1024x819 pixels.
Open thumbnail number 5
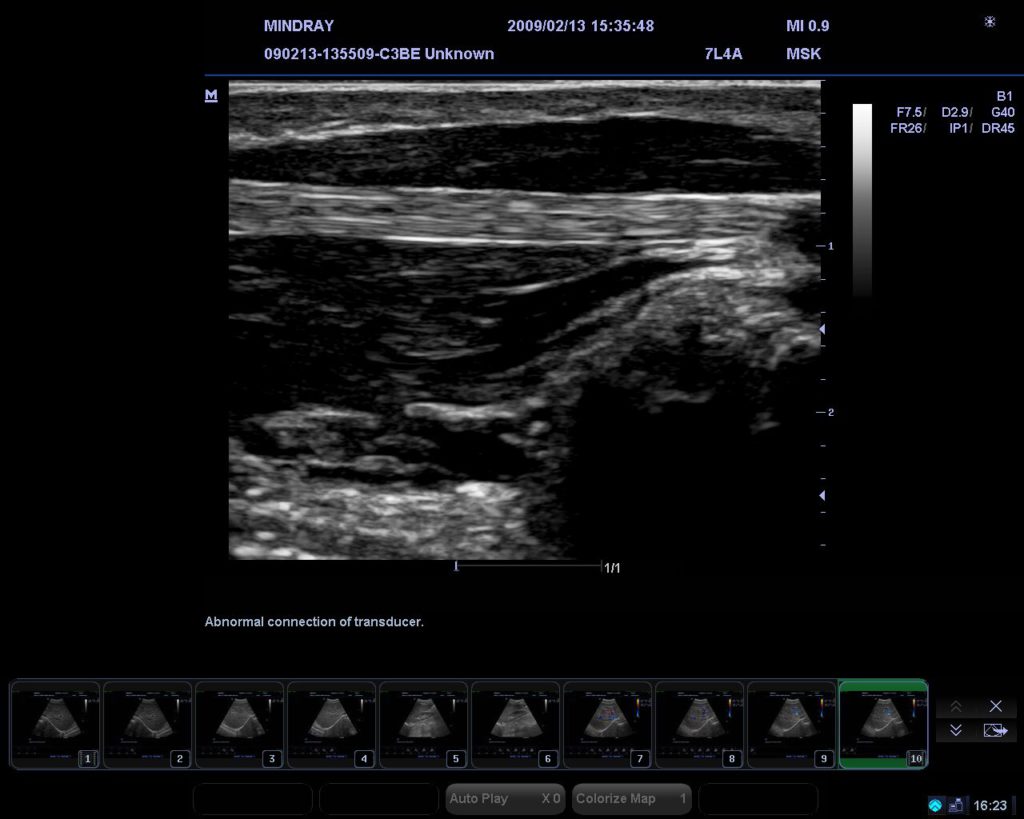[x=424, y=725]
